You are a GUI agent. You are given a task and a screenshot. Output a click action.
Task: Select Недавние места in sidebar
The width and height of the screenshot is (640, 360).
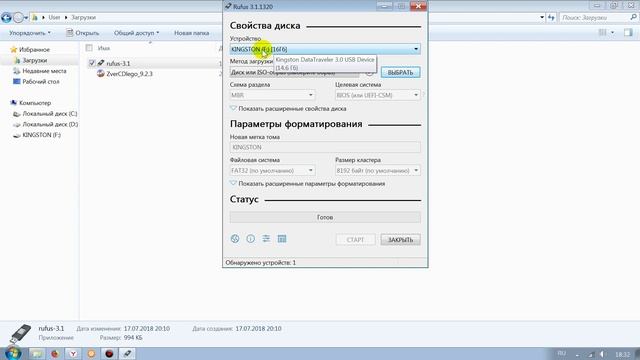click(44, 71)
